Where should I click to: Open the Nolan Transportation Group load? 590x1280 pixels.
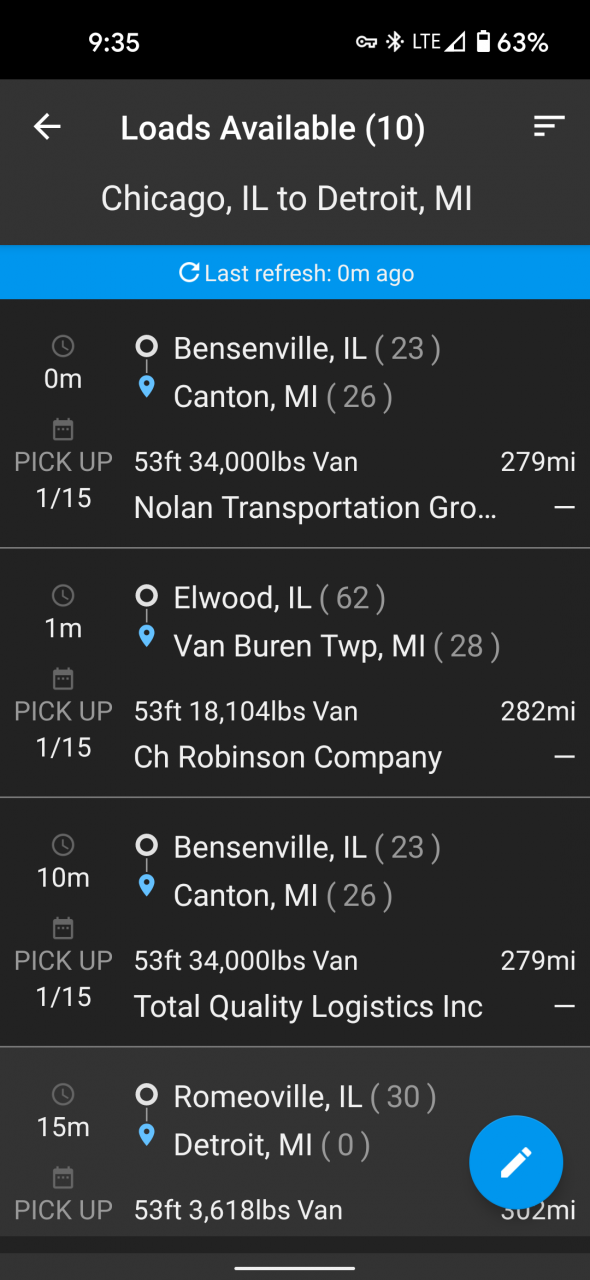295,423
